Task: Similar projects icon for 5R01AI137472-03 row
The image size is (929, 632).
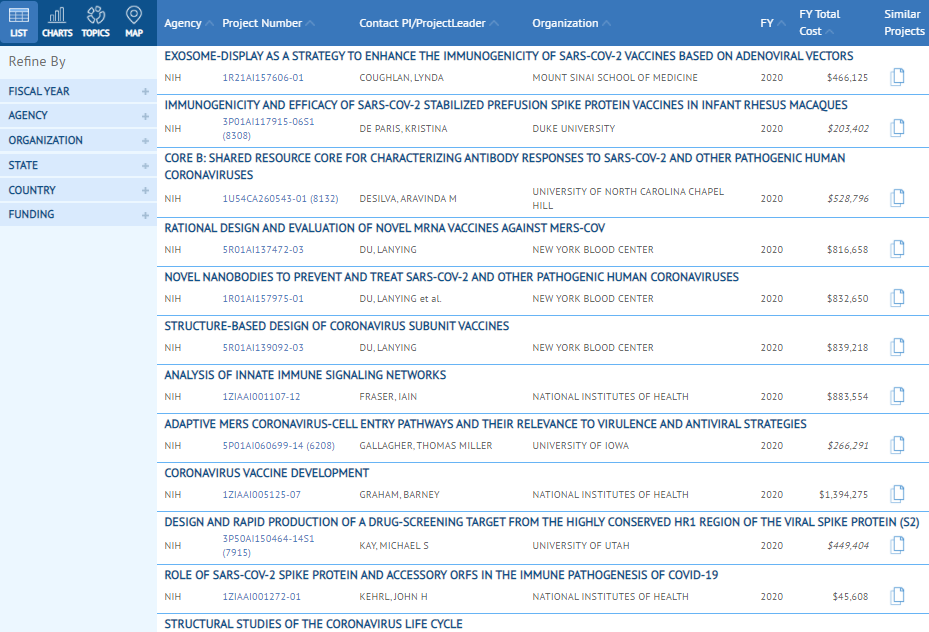Action: pyautogui.click(x=898, y=249)
